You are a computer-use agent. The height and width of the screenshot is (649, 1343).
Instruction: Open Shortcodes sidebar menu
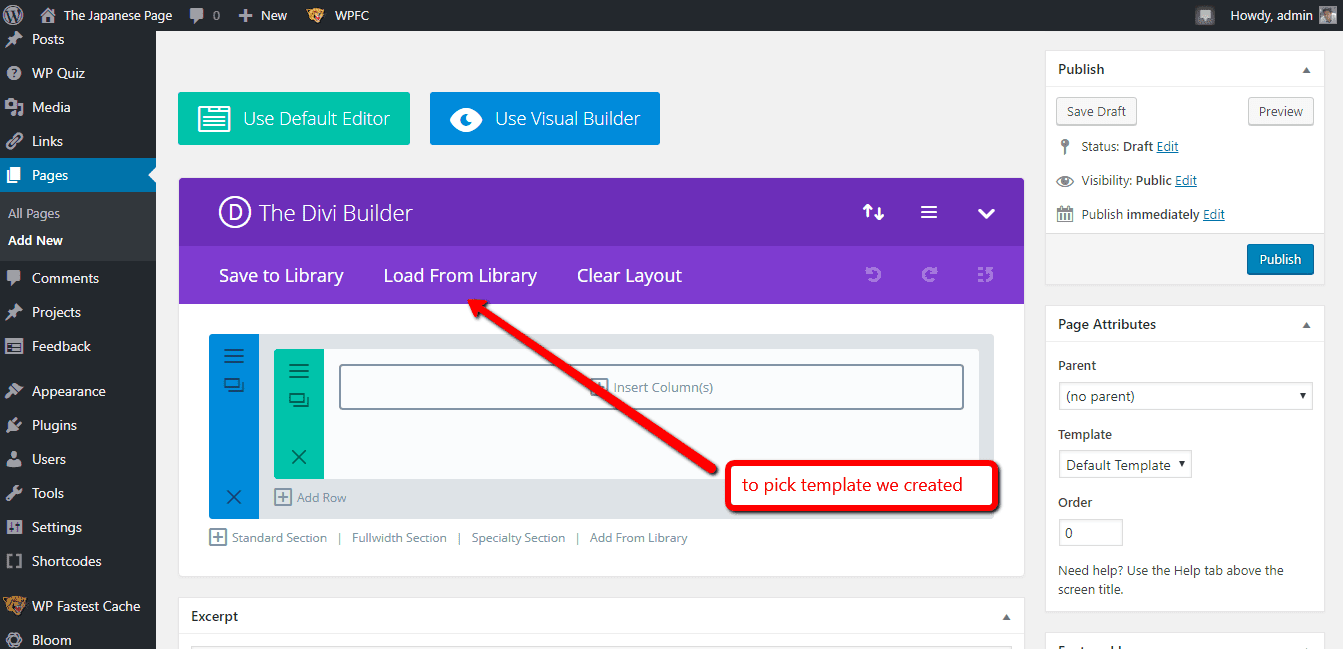[66, 561]
